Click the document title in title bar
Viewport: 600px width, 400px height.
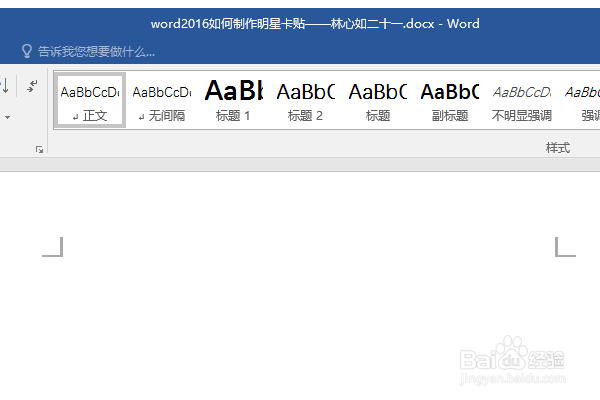point(315,24)
